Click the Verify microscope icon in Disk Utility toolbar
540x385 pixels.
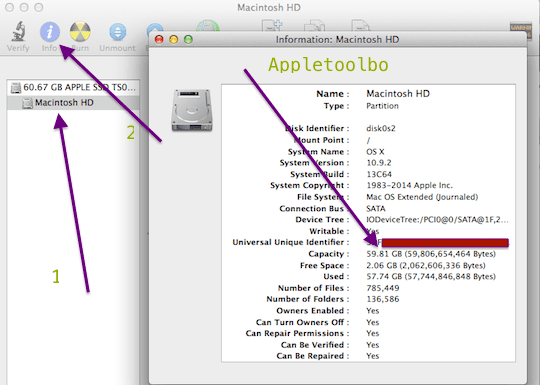(19, 32)
